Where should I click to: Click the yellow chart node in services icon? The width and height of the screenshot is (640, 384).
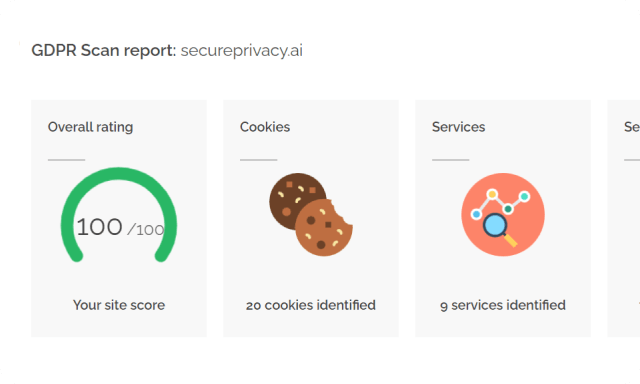pos(492,194)
